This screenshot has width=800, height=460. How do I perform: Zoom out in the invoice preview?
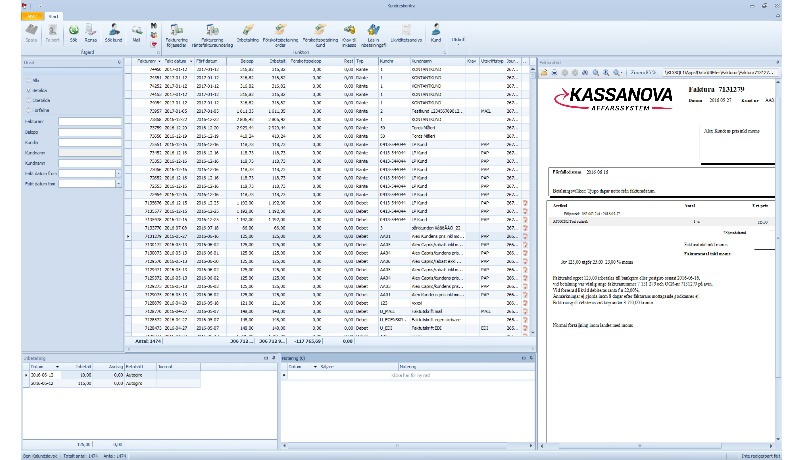click(x=596, y=73)
